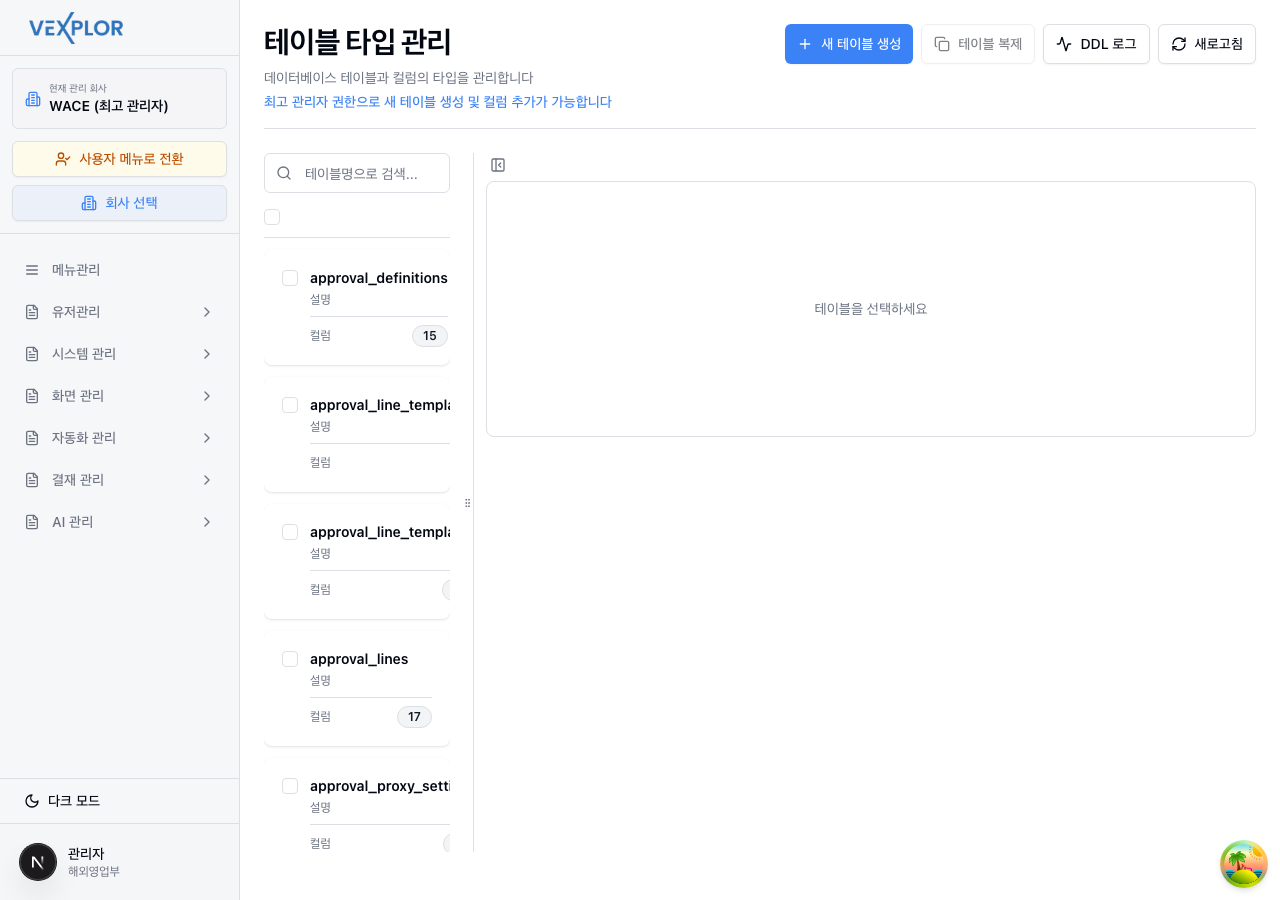Check the approval_definitions table checkbox
Screen dimensions: 1280x900
290,278
